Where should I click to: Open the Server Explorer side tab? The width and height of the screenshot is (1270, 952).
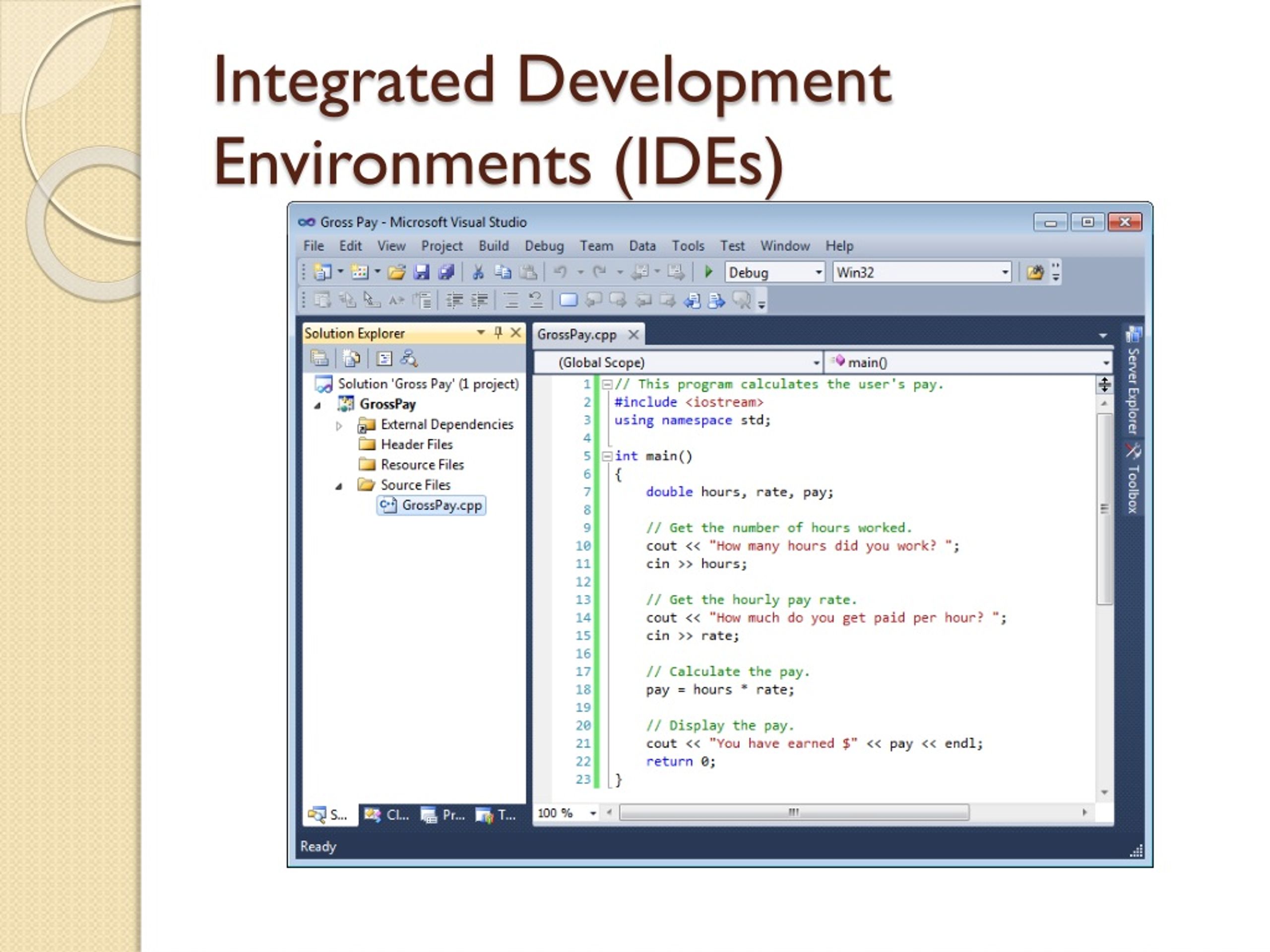pos(1133,381)
